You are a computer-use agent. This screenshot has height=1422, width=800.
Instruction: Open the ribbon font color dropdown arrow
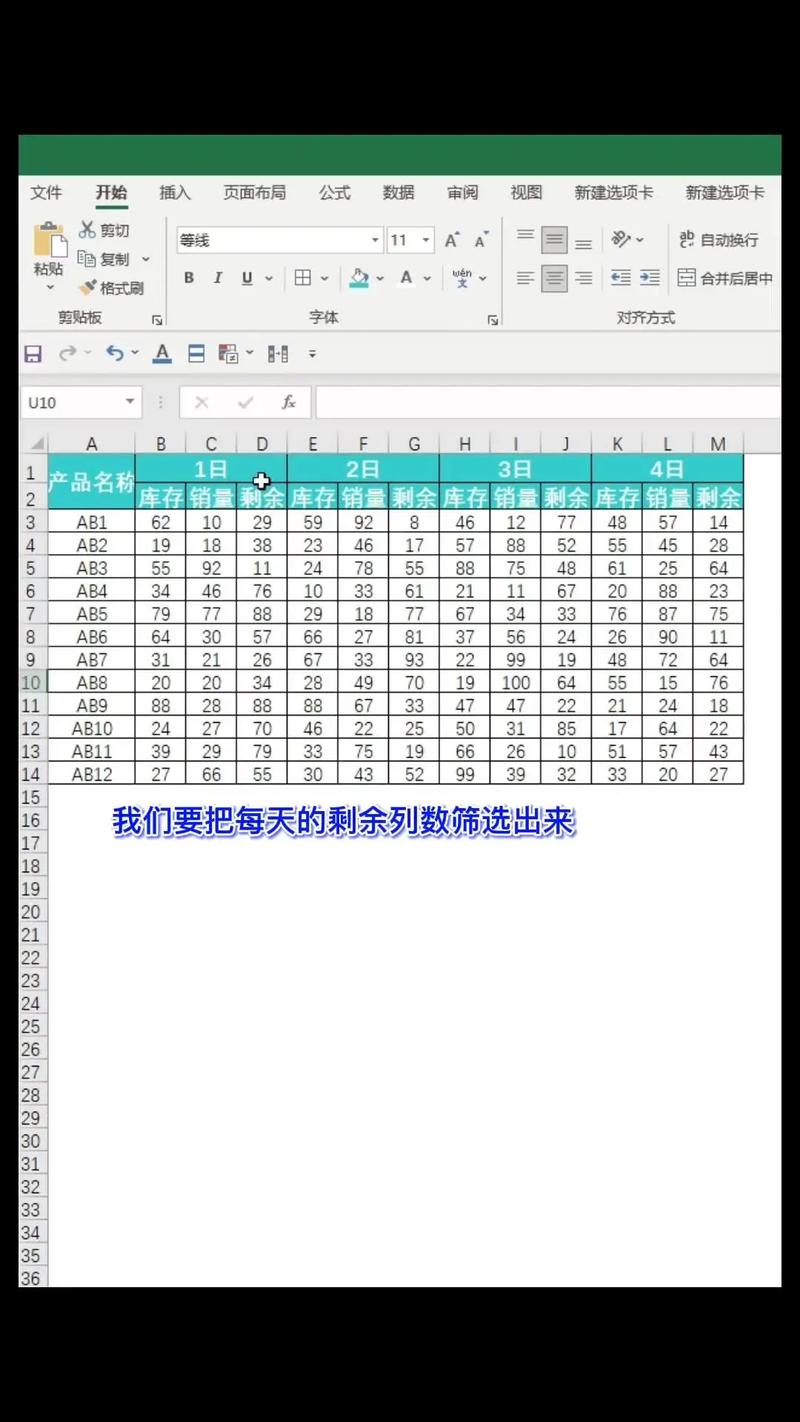coord(427,279)
